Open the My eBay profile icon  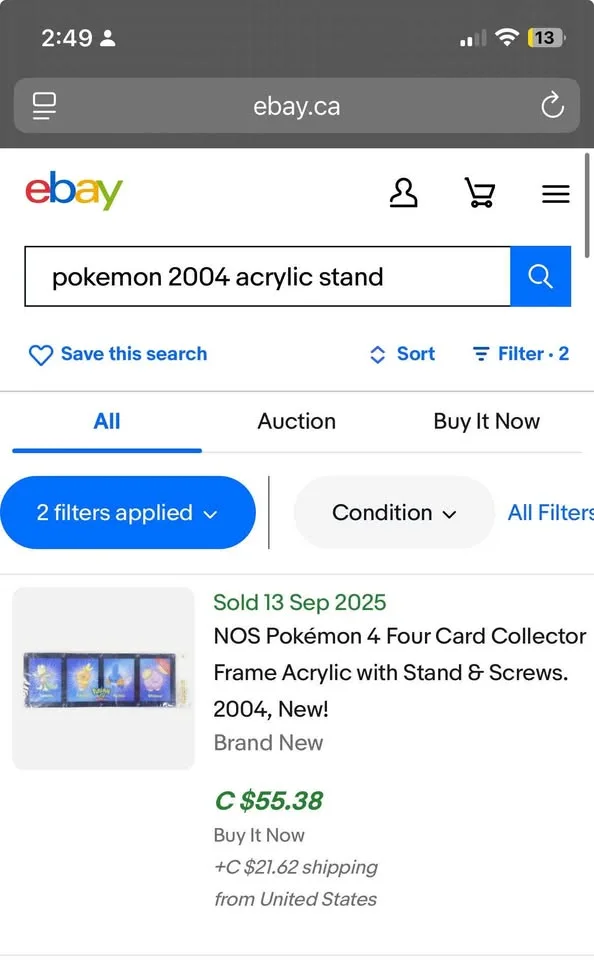(403, 193)
